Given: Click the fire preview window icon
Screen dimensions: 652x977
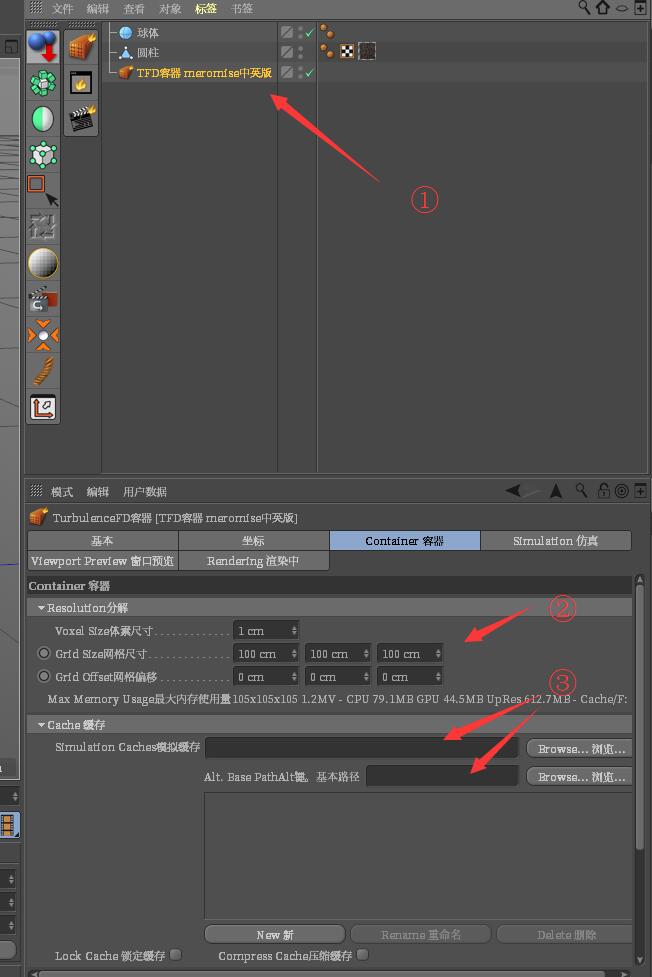Looking at the screenshot, I should tap(81, 83).
